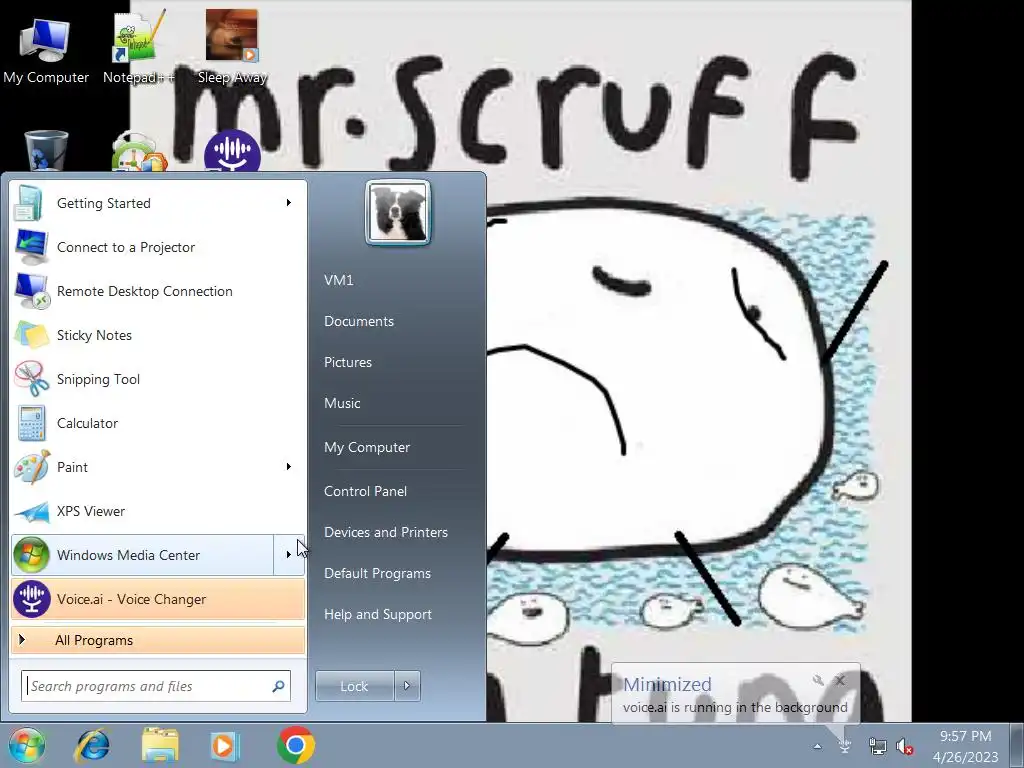Image resolution: width=1024 pixels, height=768 pixels.
Task: Show All Programs list
Action: tap(158, 640)
